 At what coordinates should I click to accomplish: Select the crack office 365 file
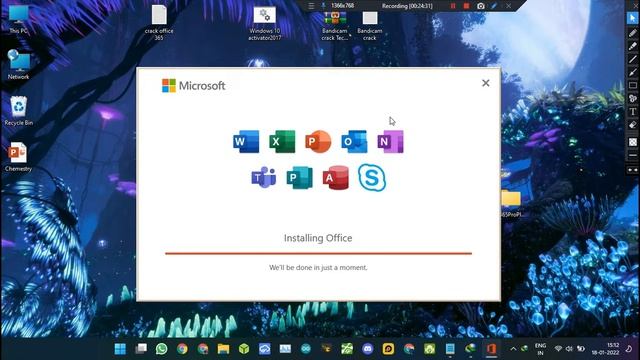point(159,22)
